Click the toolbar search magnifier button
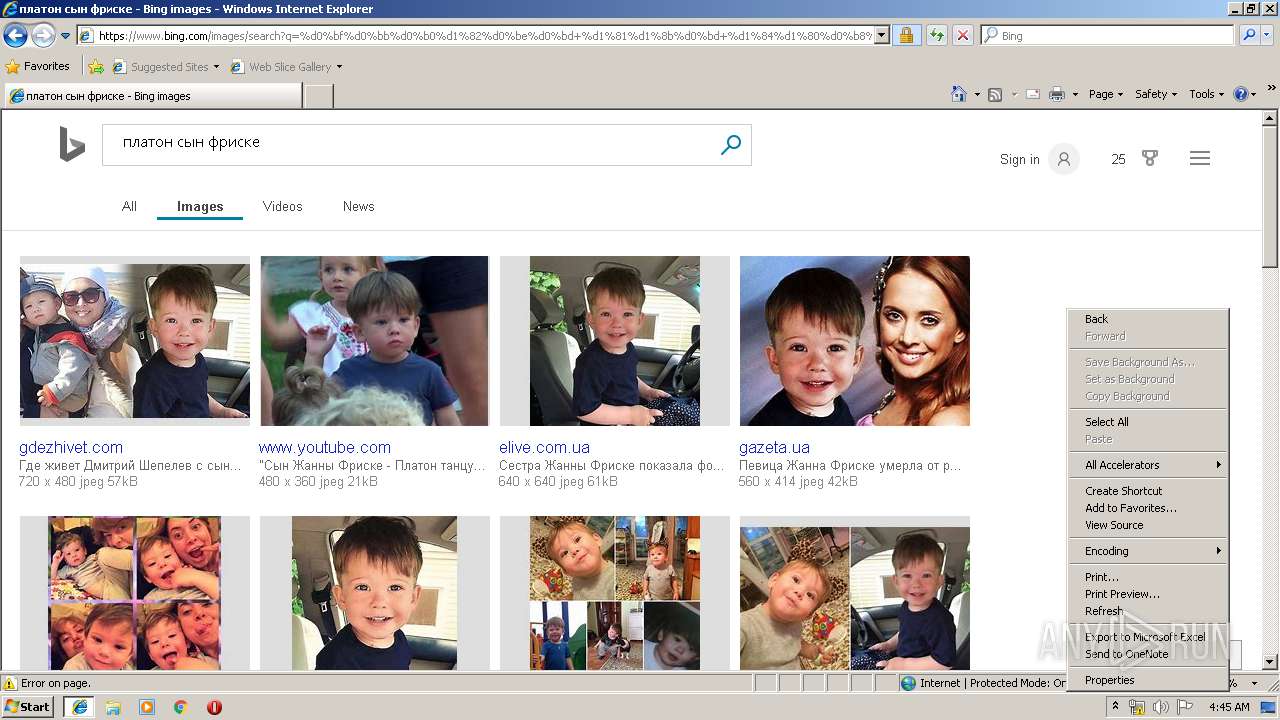 point(1248,35)
